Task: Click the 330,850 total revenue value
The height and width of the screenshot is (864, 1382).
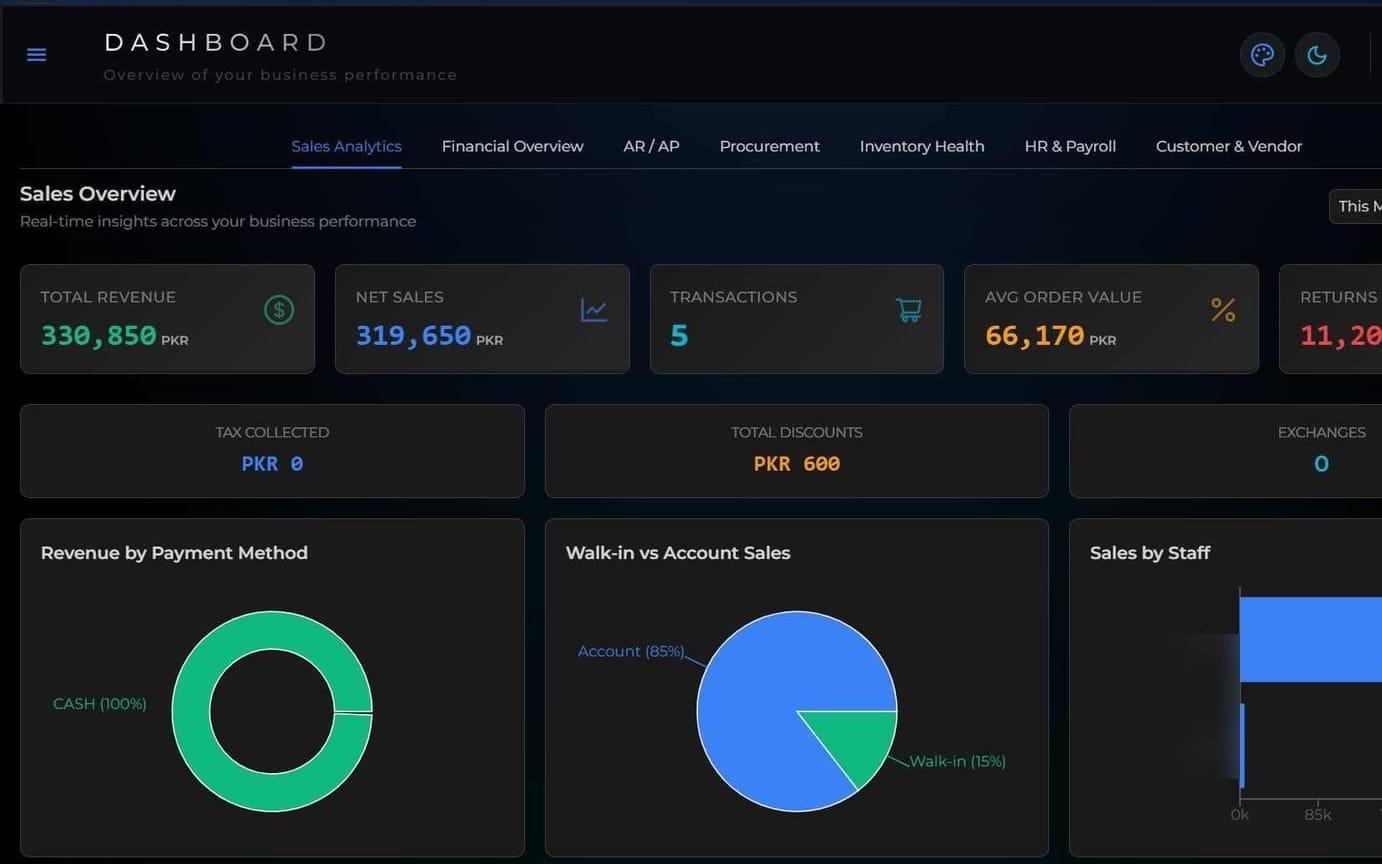Action: 98,336
